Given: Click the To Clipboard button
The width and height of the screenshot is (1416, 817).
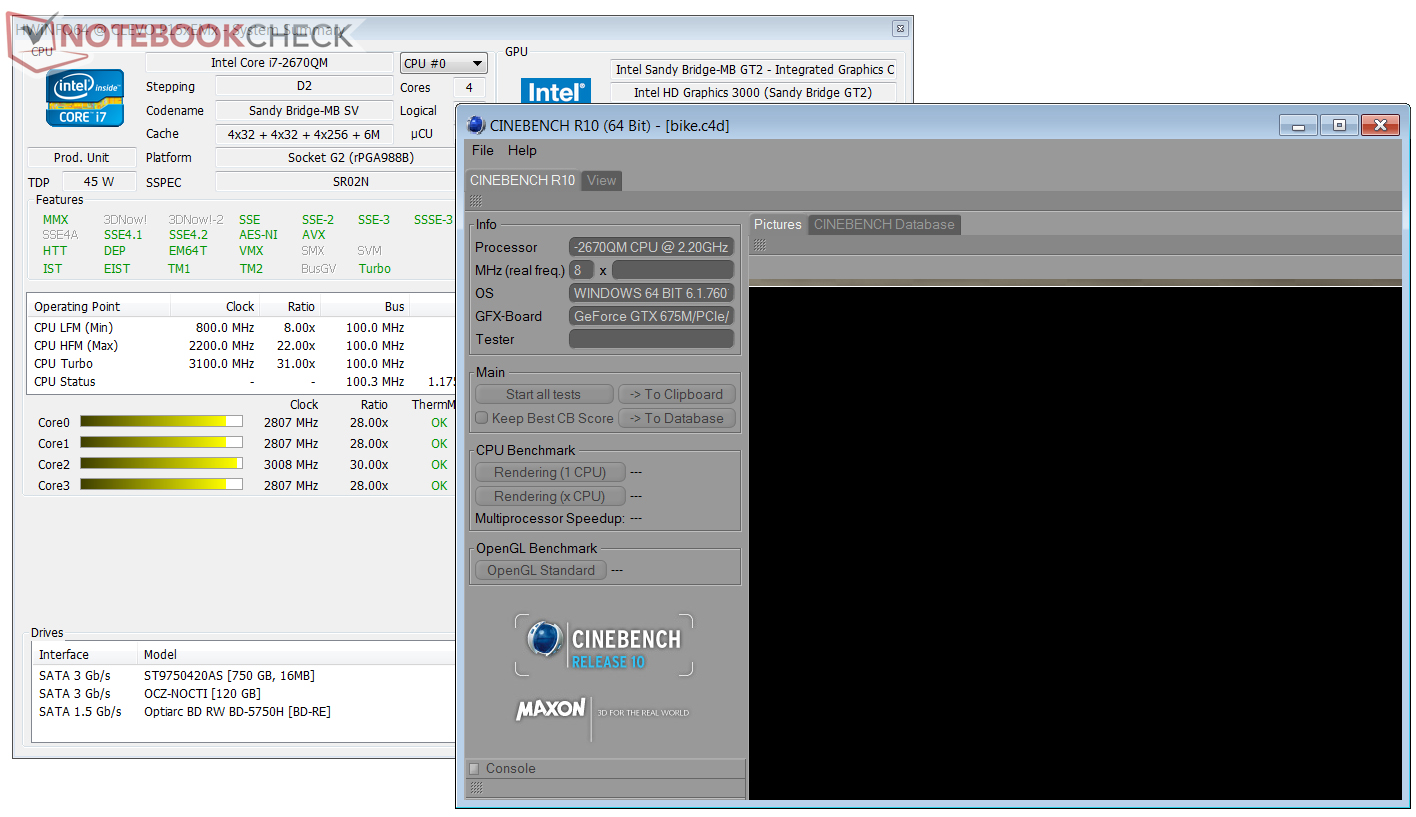Looking at the screenshot, I should click(677, 394).
